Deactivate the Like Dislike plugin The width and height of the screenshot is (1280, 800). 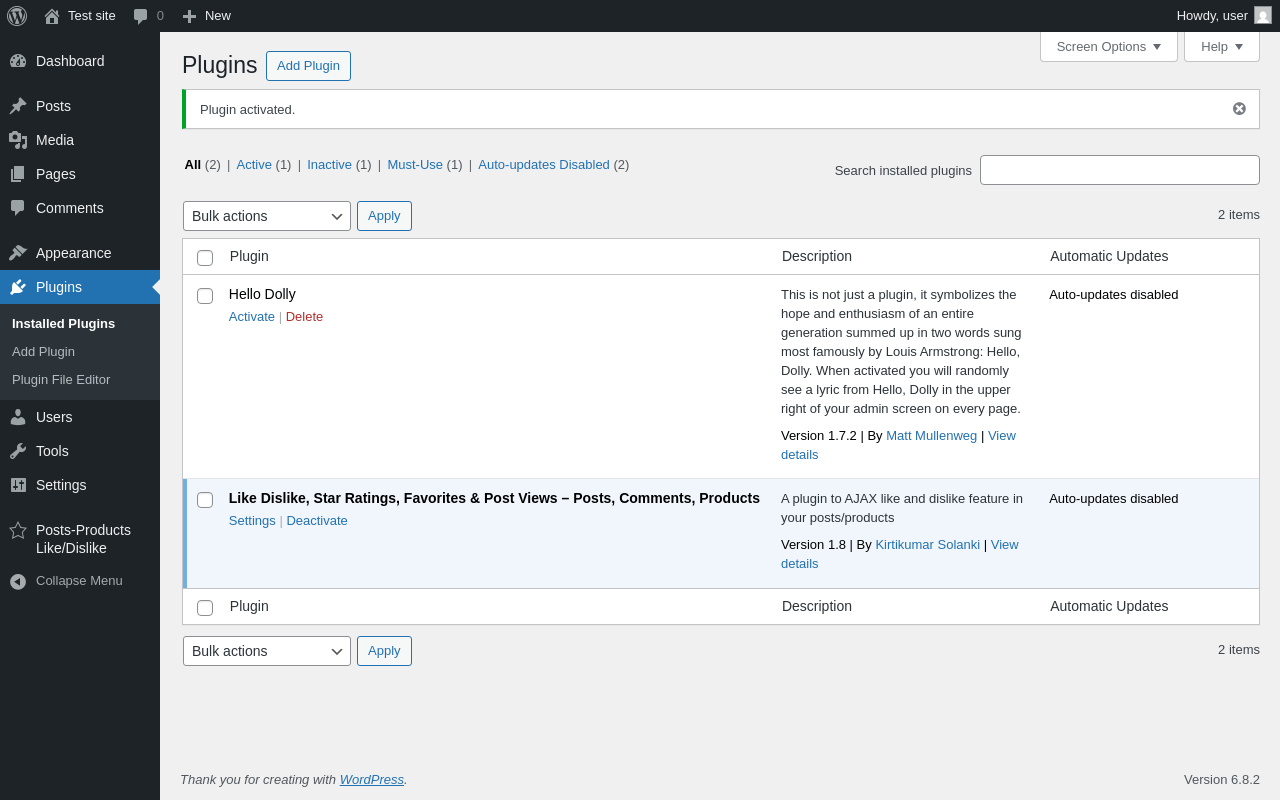317,521
